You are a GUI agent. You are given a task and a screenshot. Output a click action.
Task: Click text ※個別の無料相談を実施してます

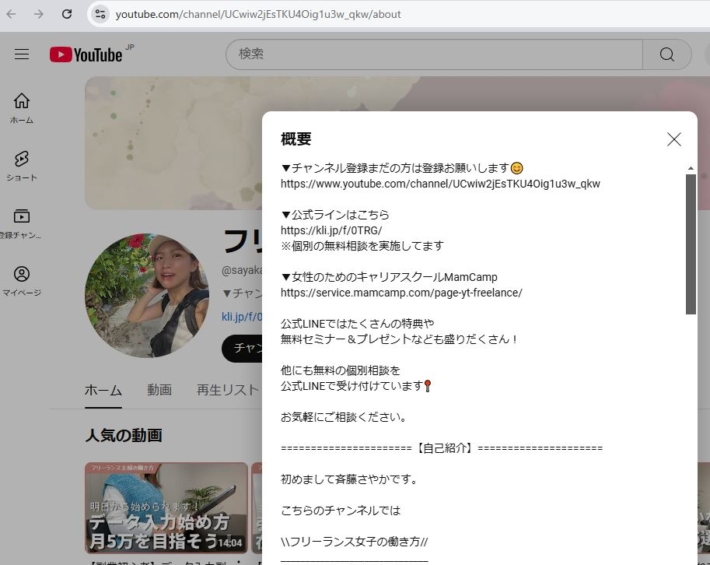[x=362, y=246]
